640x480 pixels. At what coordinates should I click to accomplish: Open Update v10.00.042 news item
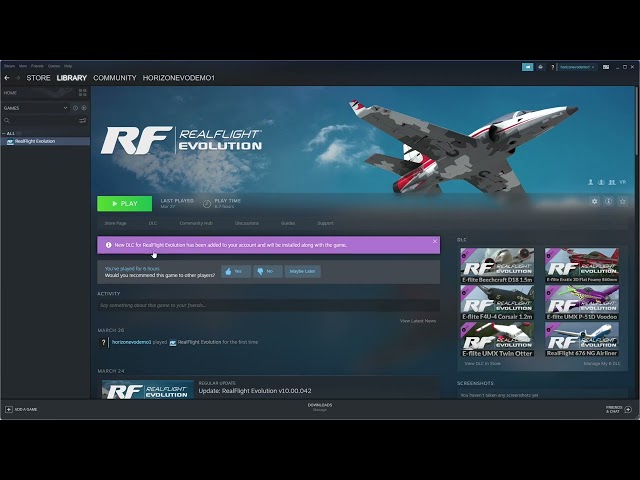click(x=255, y=391)
